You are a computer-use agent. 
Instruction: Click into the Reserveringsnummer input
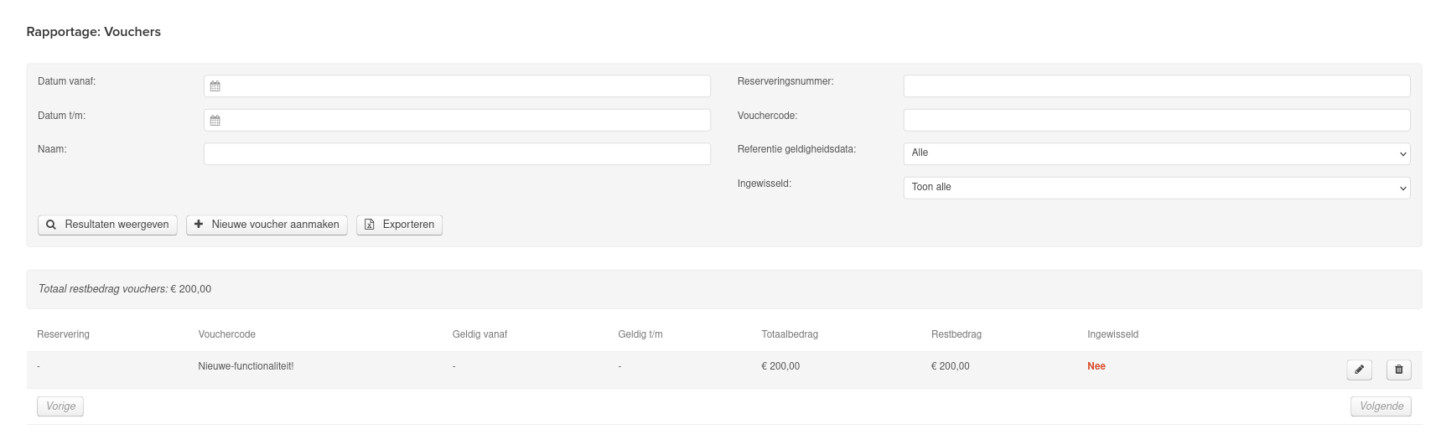tap(1156, 86)
